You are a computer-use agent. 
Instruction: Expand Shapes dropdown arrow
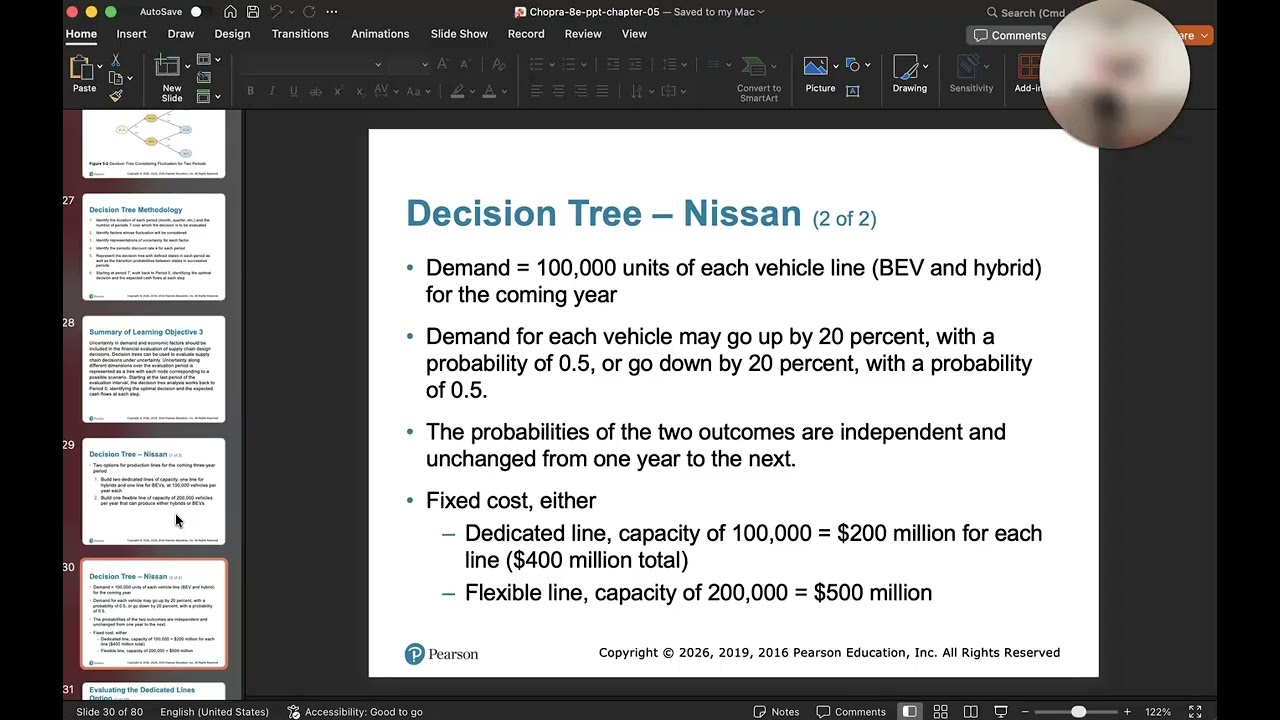click(867, 65)
